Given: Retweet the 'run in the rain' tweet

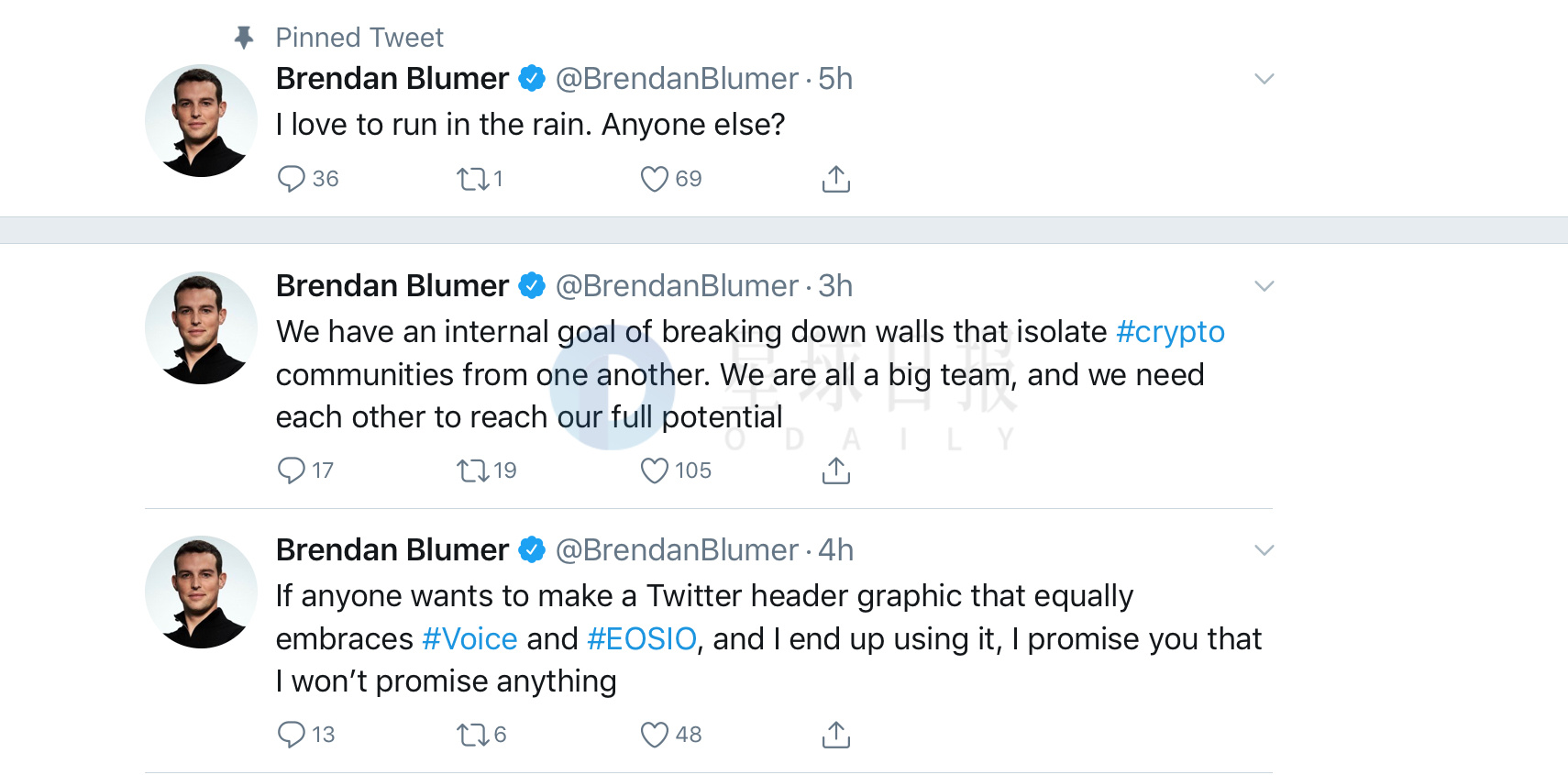Looking at the screenshot, I should pyautogui.click(x=473, y=179).
